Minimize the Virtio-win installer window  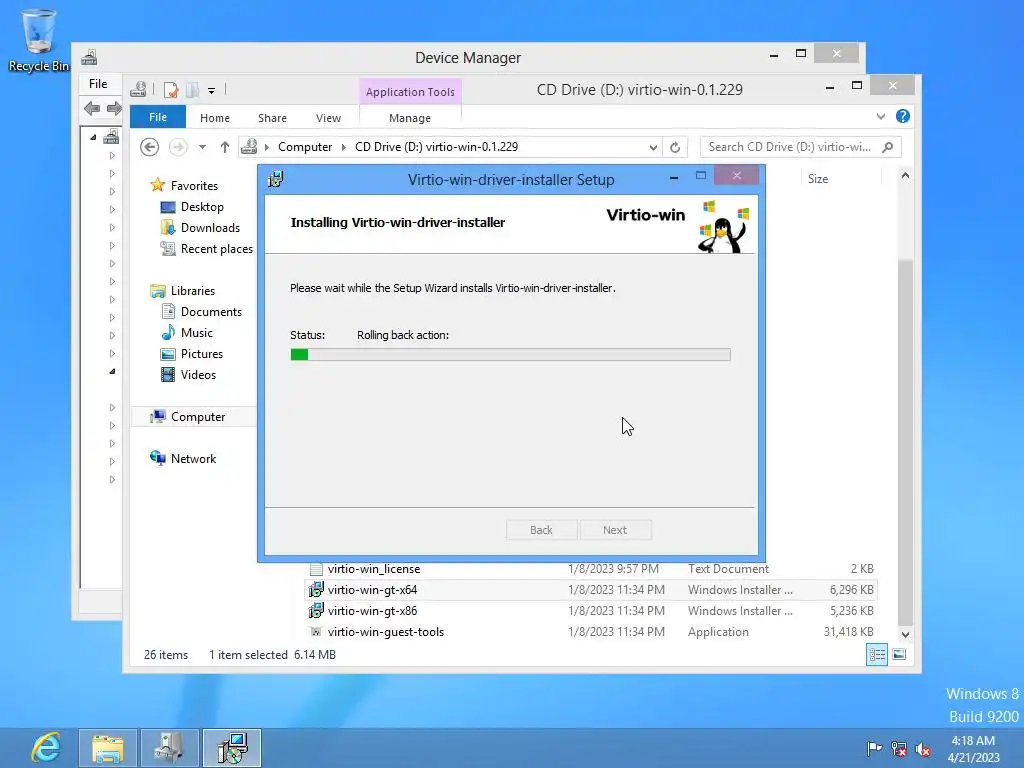674,177
